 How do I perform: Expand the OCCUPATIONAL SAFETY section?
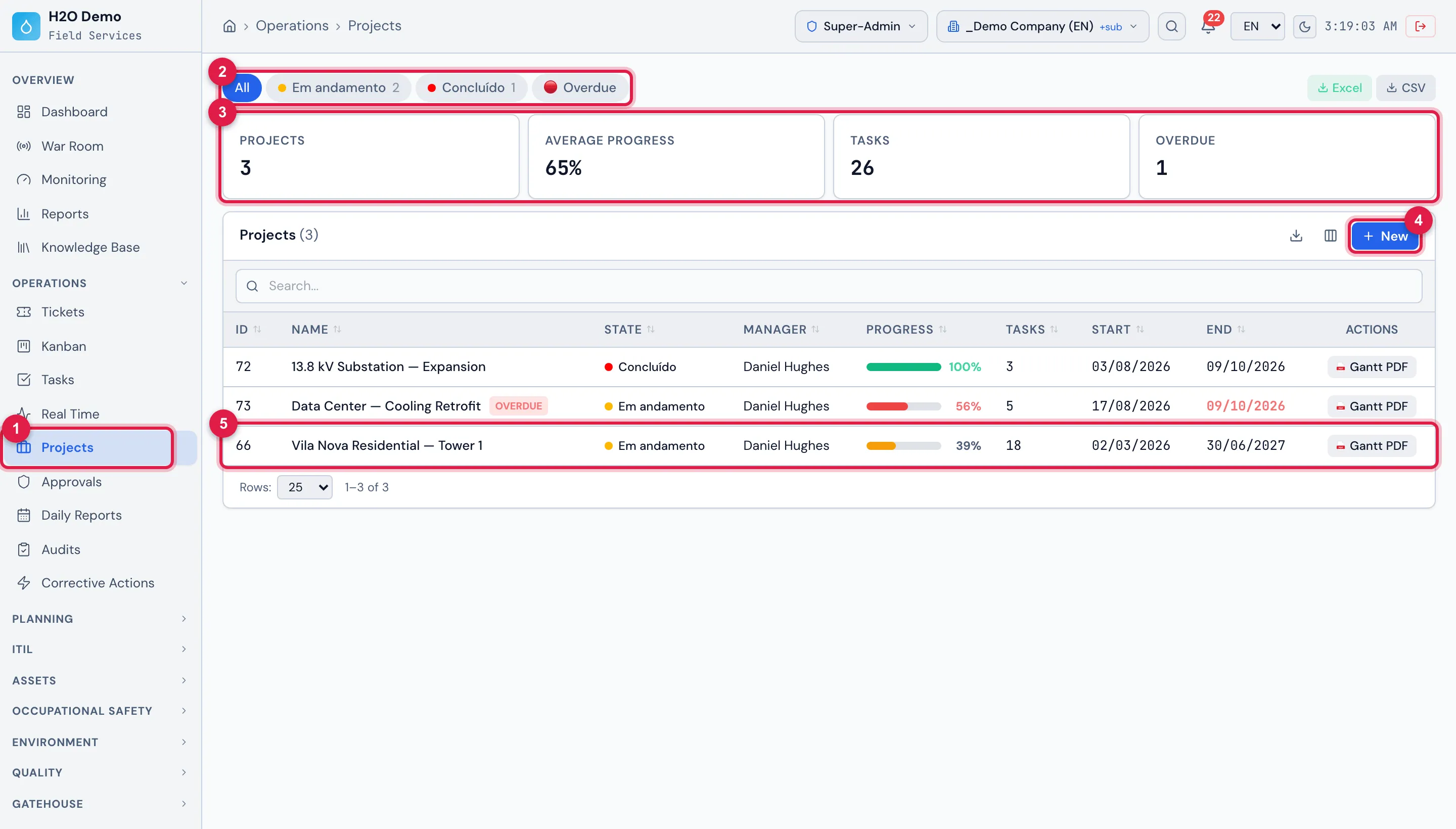(x=100, y=711)
